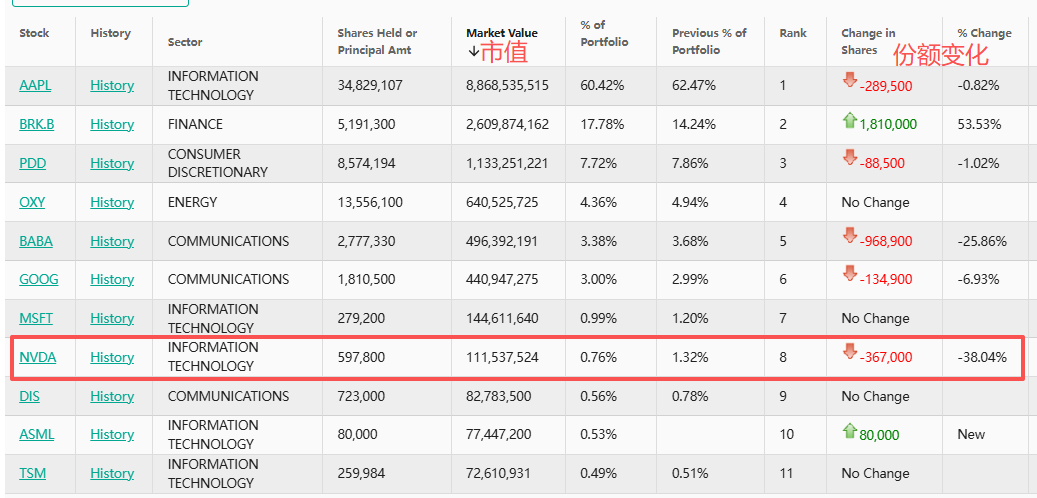Open History link for NVDA

(x=112, y=357)
